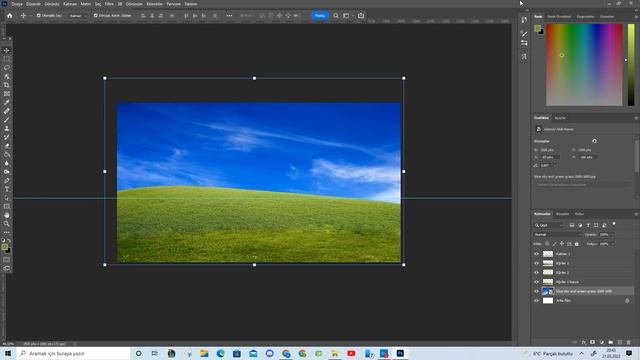The width and height of the screenshot is (640, 360).
Task: Select the Eyedropper tool
Action: [7, 102]
